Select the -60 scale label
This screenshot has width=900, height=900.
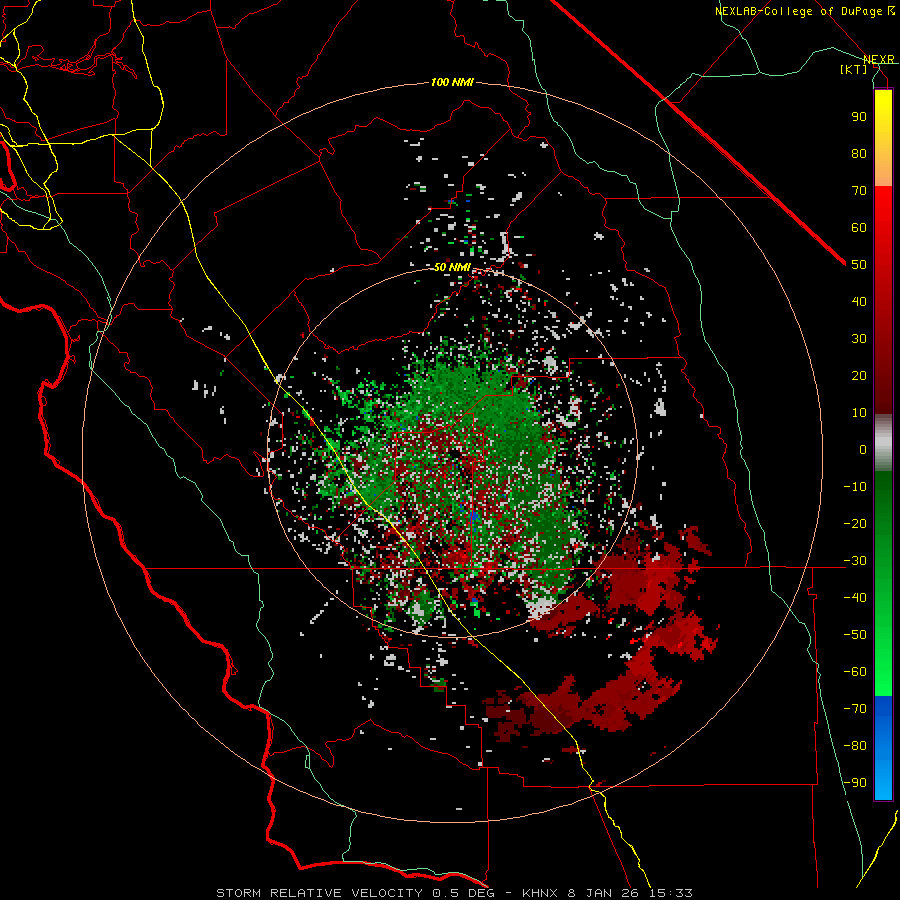(x=855, y=672)
